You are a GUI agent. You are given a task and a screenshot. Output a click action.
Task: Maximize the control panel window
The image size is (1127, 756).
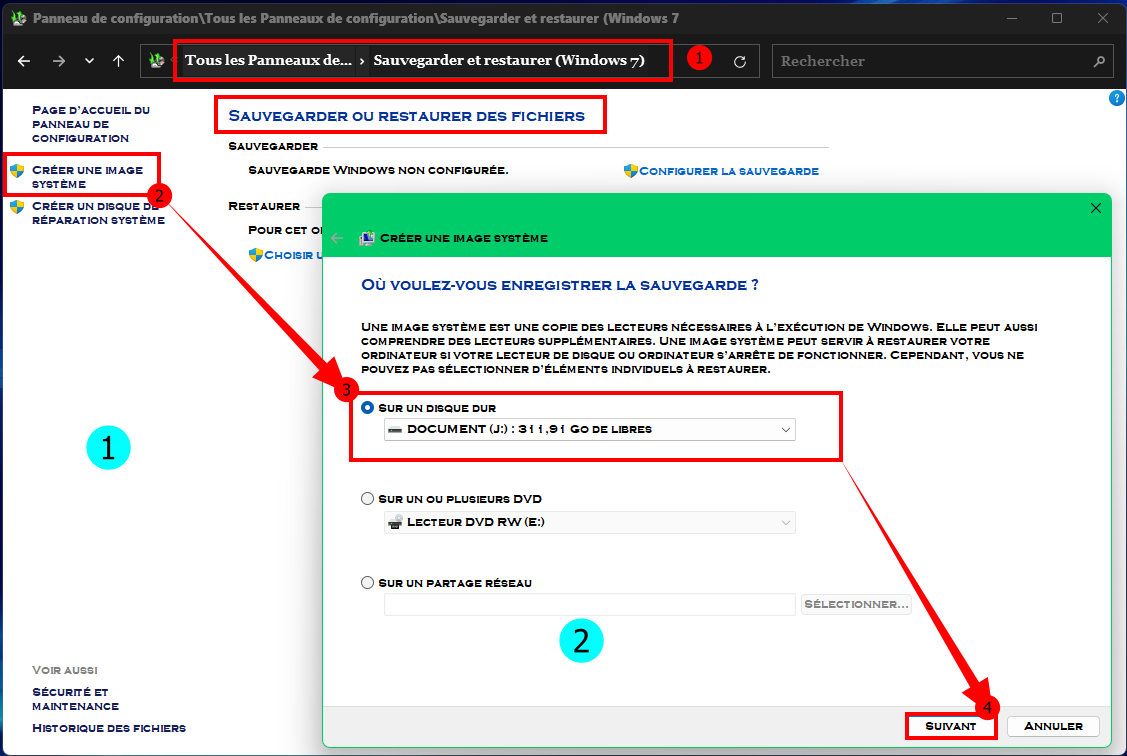[1057, 18]
